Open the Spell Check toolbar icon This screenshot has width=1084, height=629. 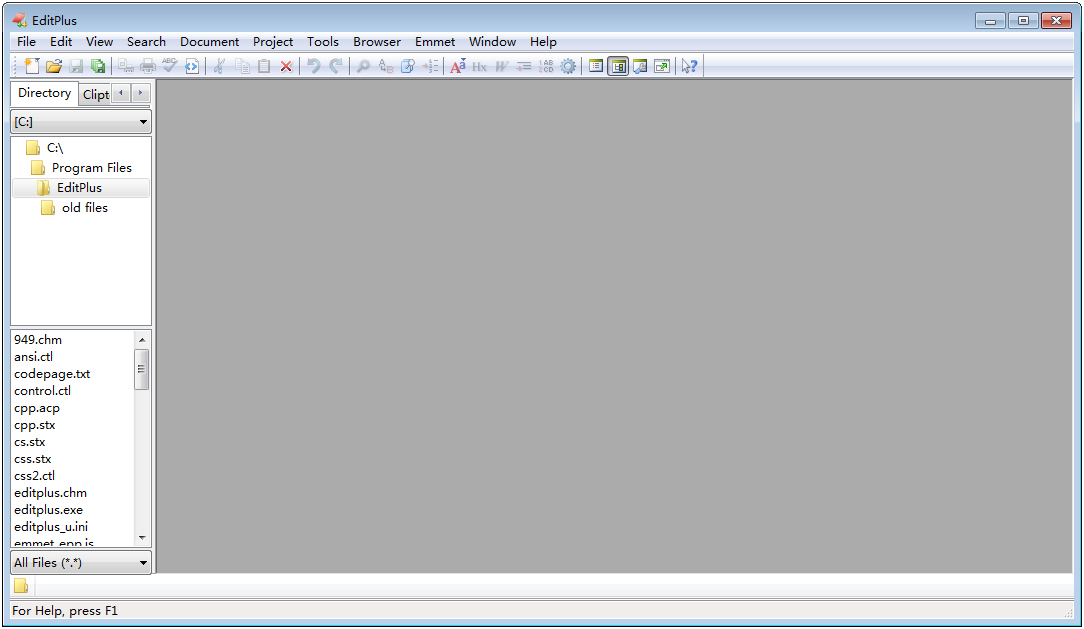170,66
